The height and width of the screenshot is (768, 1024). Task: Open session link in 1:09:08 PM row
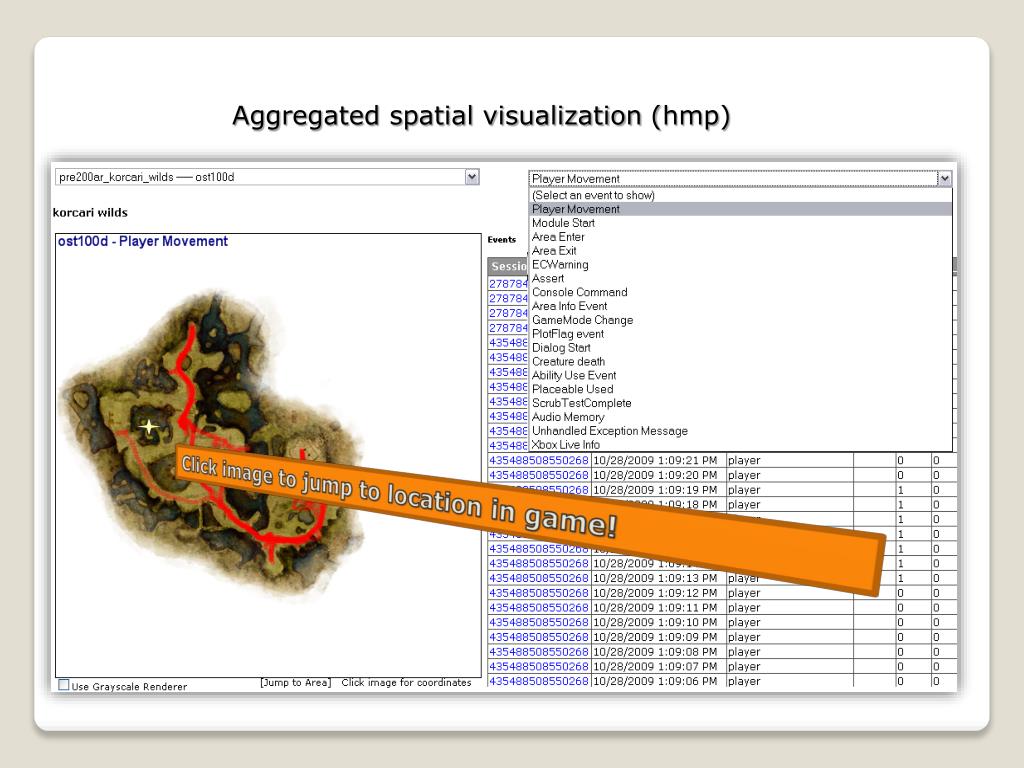coord(539,652)
